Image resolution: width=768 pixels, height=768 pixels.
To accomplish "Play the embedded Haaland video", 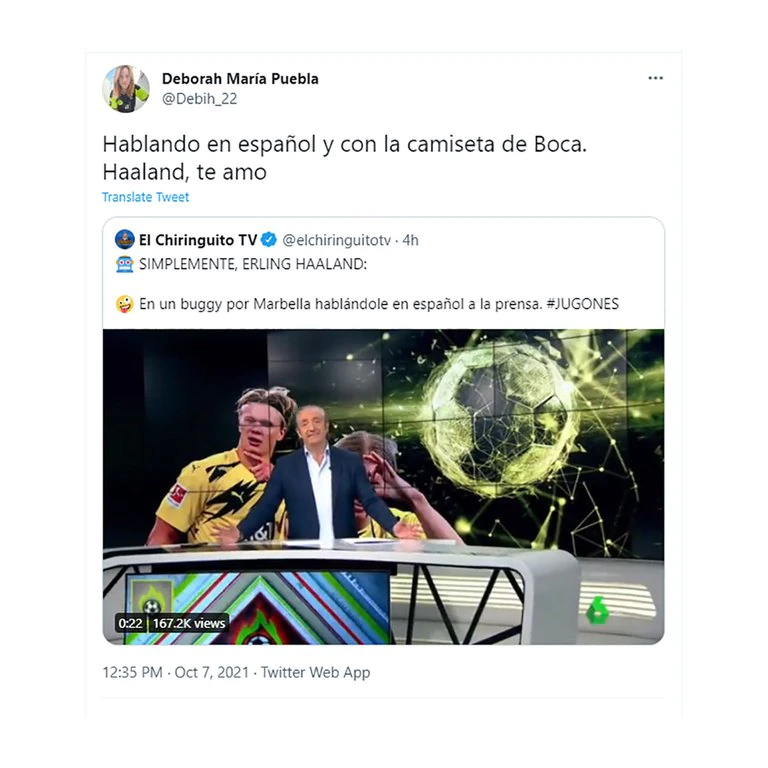I will (x=384, y=487).
